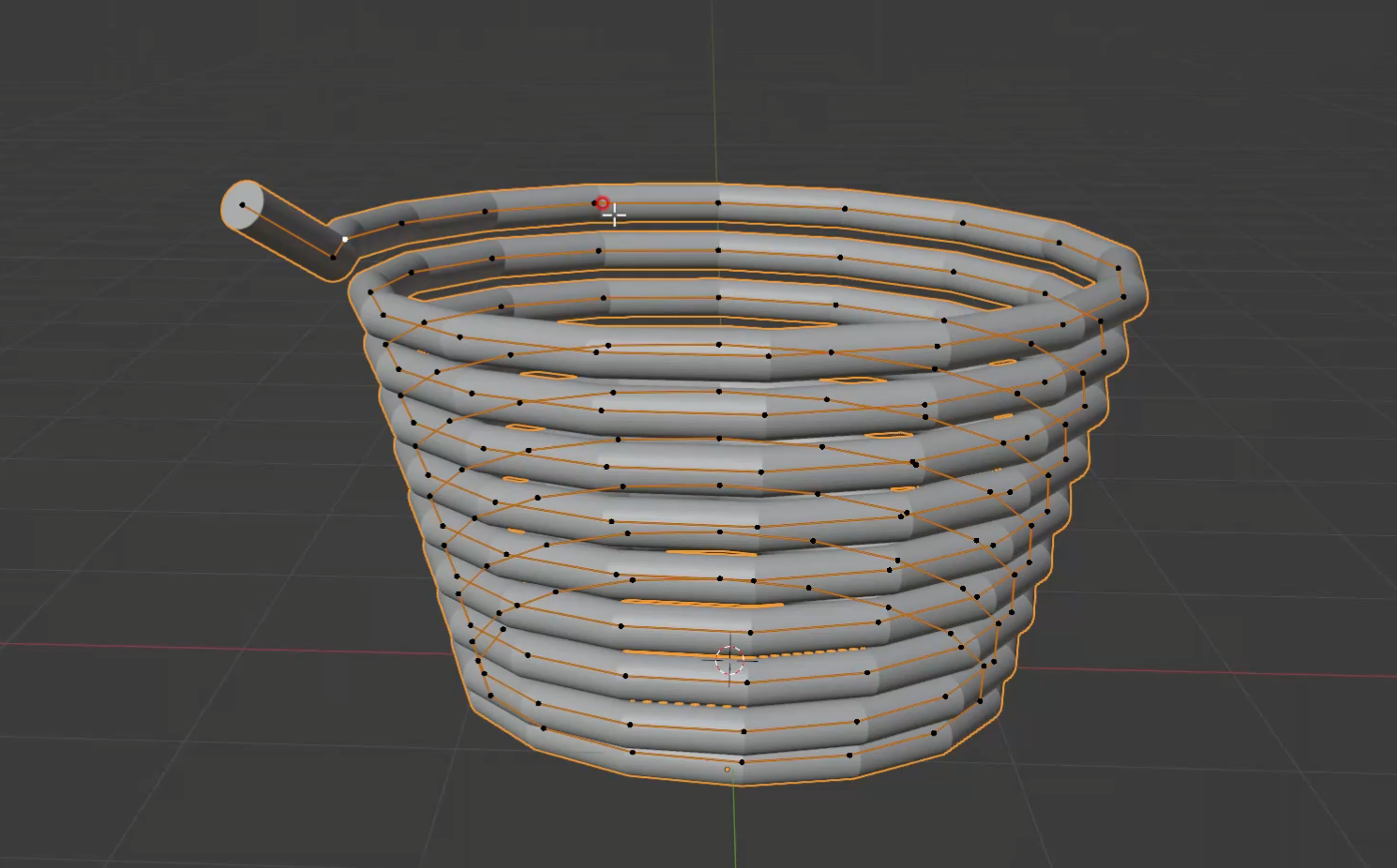Image resolution: width=1397 pixels, height=868 pixels.
Task: Click the control point on tube end cap
Action: pyautogui.click(x=242, y=205)
